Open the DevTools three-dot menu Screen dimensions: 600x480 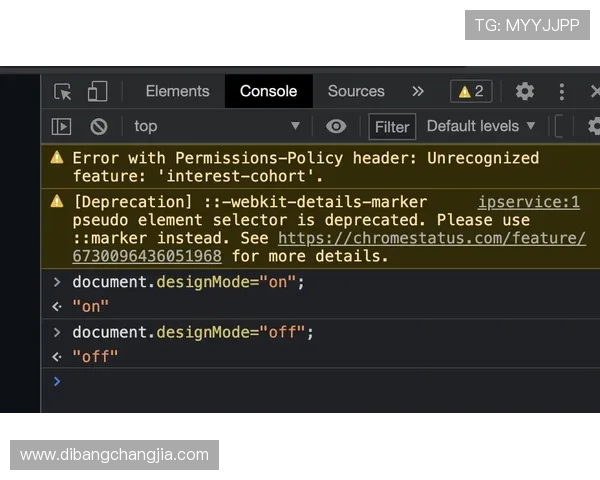(562, 91)
